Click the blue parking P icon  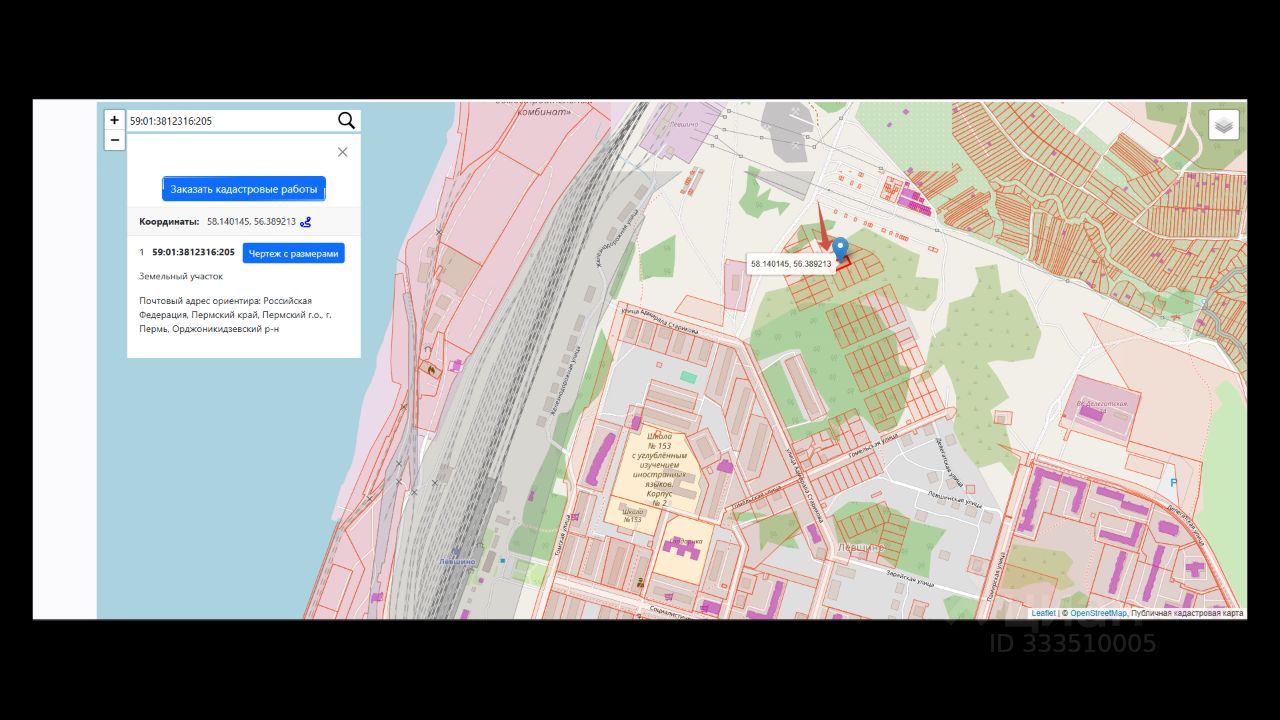pyautogui.click(x=1174, y=483)
